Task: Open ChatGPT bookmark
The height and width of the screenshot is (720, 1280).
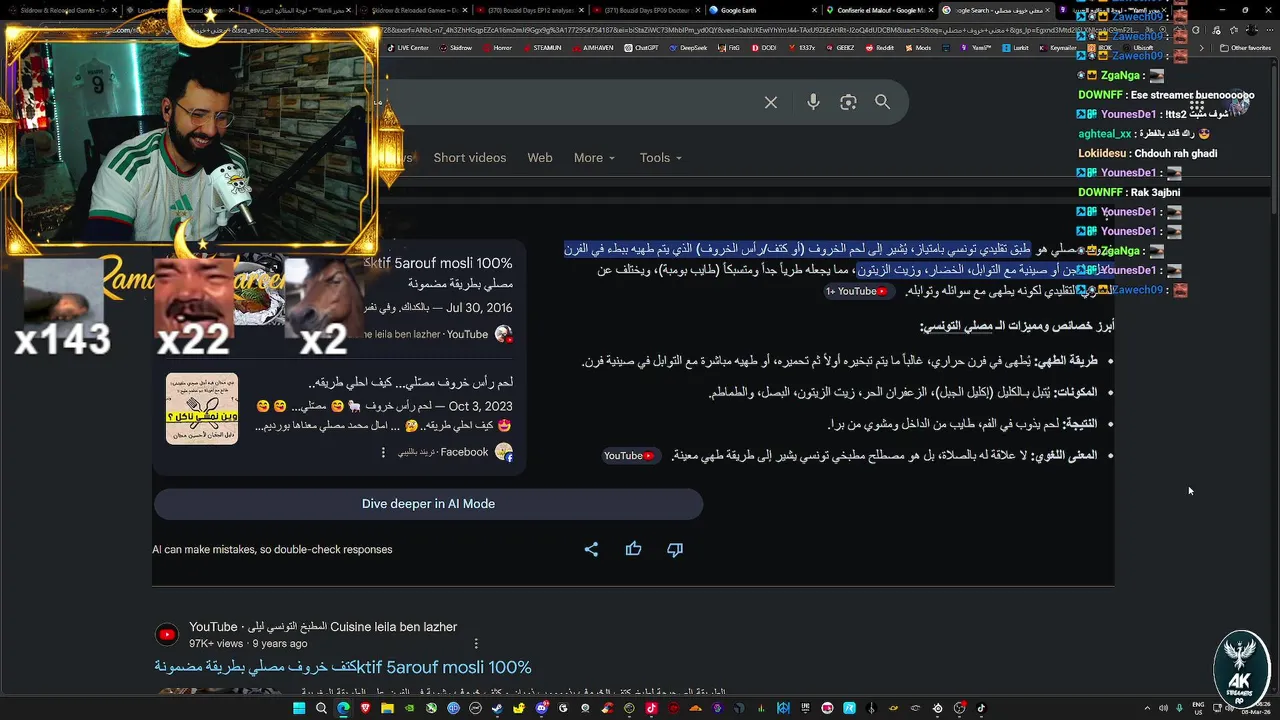Action: click(x=642, y=48)
